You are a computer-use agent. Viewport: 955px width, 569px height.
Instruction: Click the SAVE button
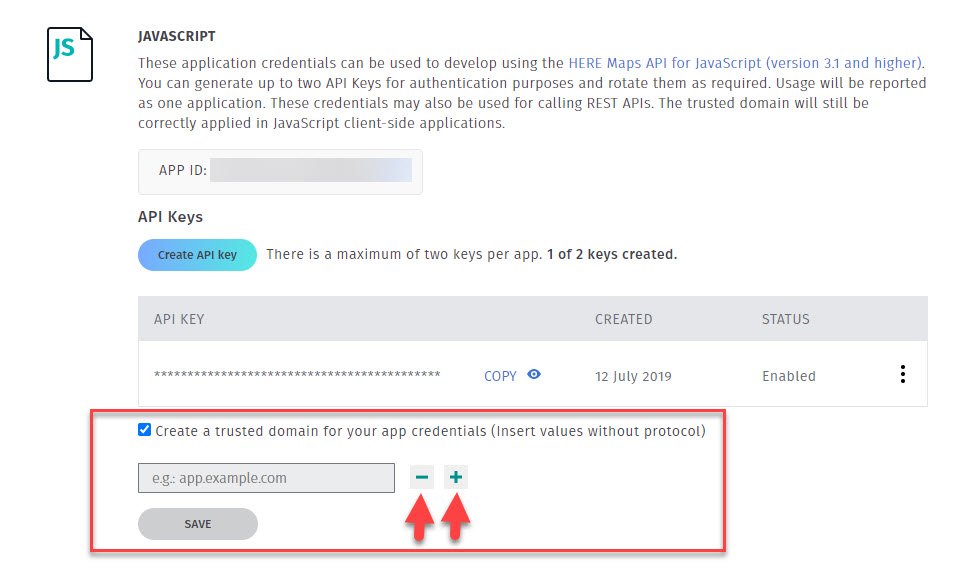coord(198,524)
